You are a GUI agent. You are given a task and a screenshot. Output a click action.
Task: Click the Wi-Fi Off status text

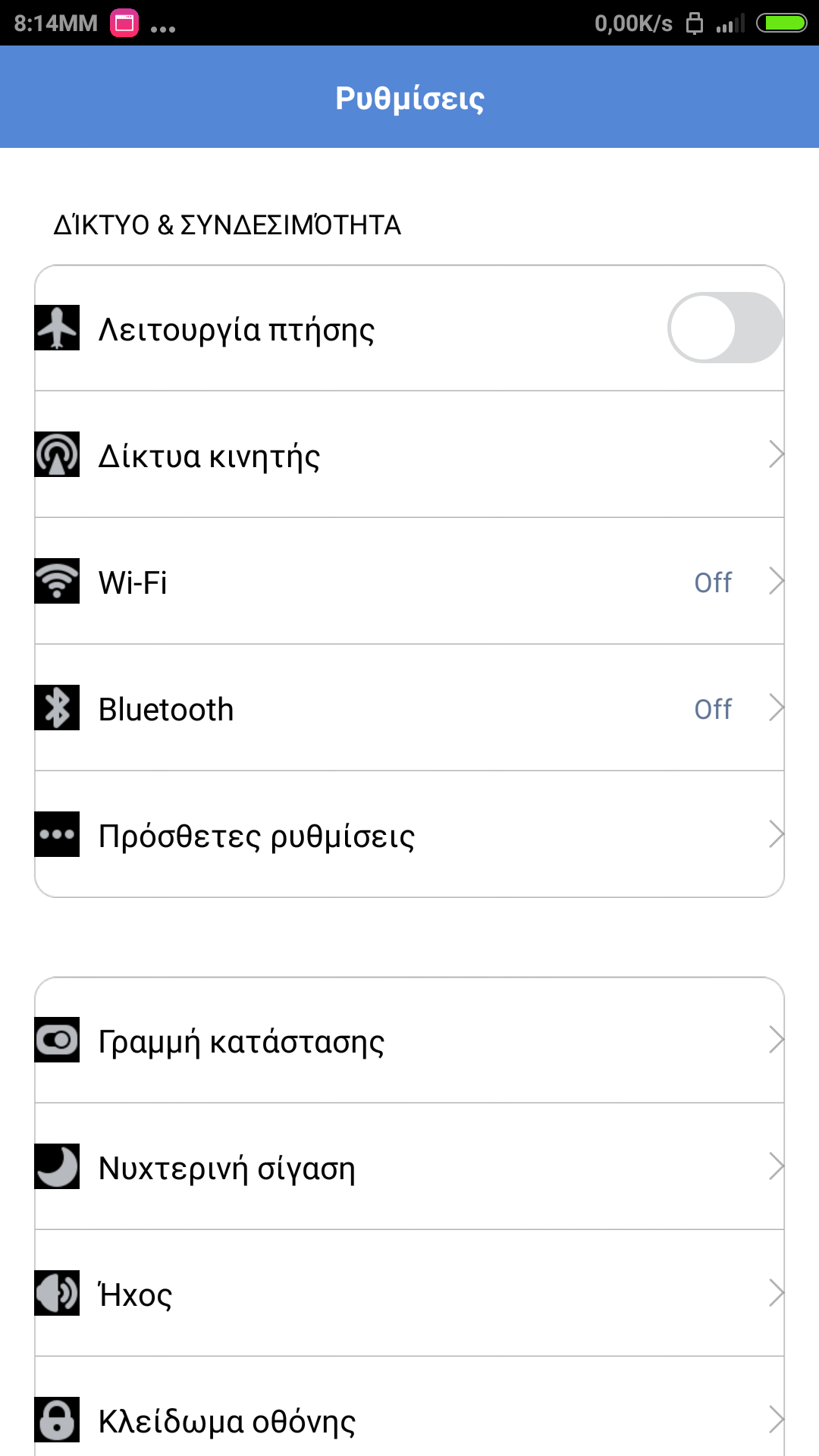(x=713, y=582)
